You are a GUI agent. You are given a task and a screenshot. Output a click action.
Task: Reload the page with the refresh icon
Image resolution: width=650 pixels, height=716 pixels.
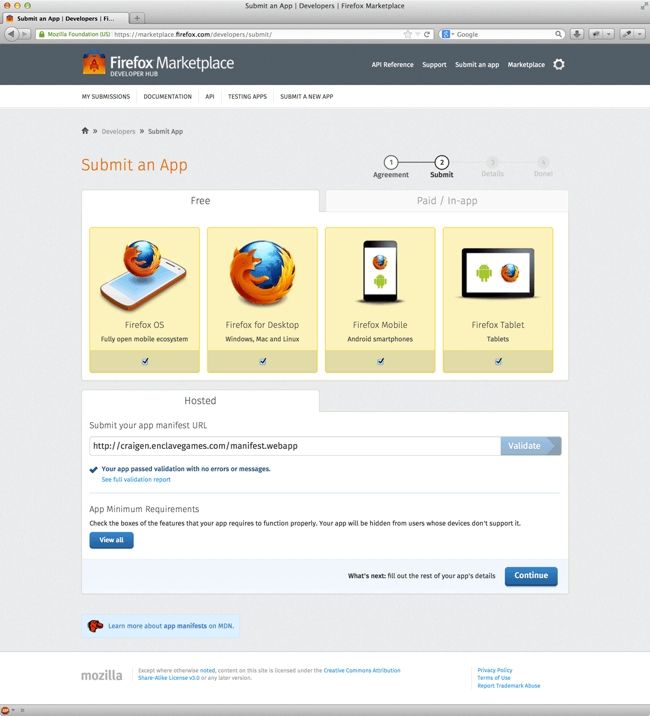[x=427, y=34]
